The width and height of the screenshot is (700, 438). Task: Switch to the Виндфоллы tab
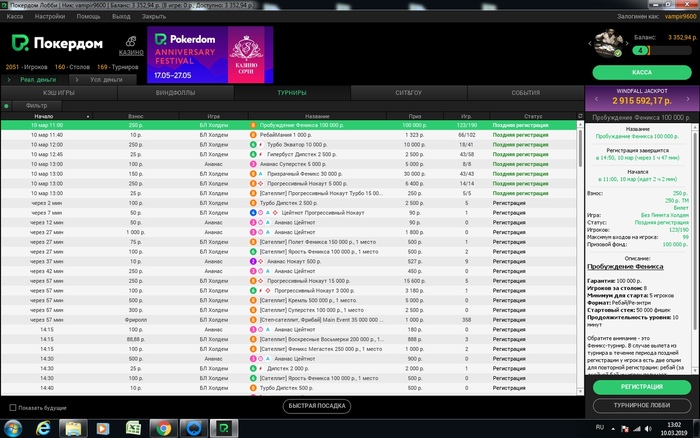point(175,93)
